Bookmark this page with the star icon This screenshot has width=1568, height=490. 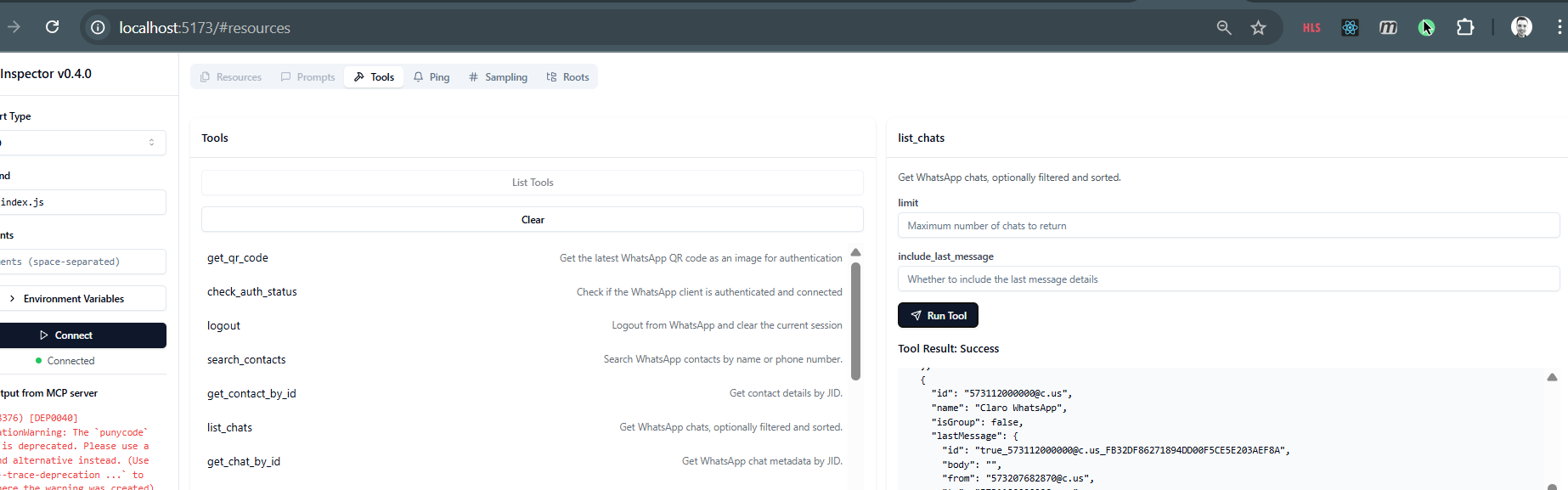click(1258, 28)
